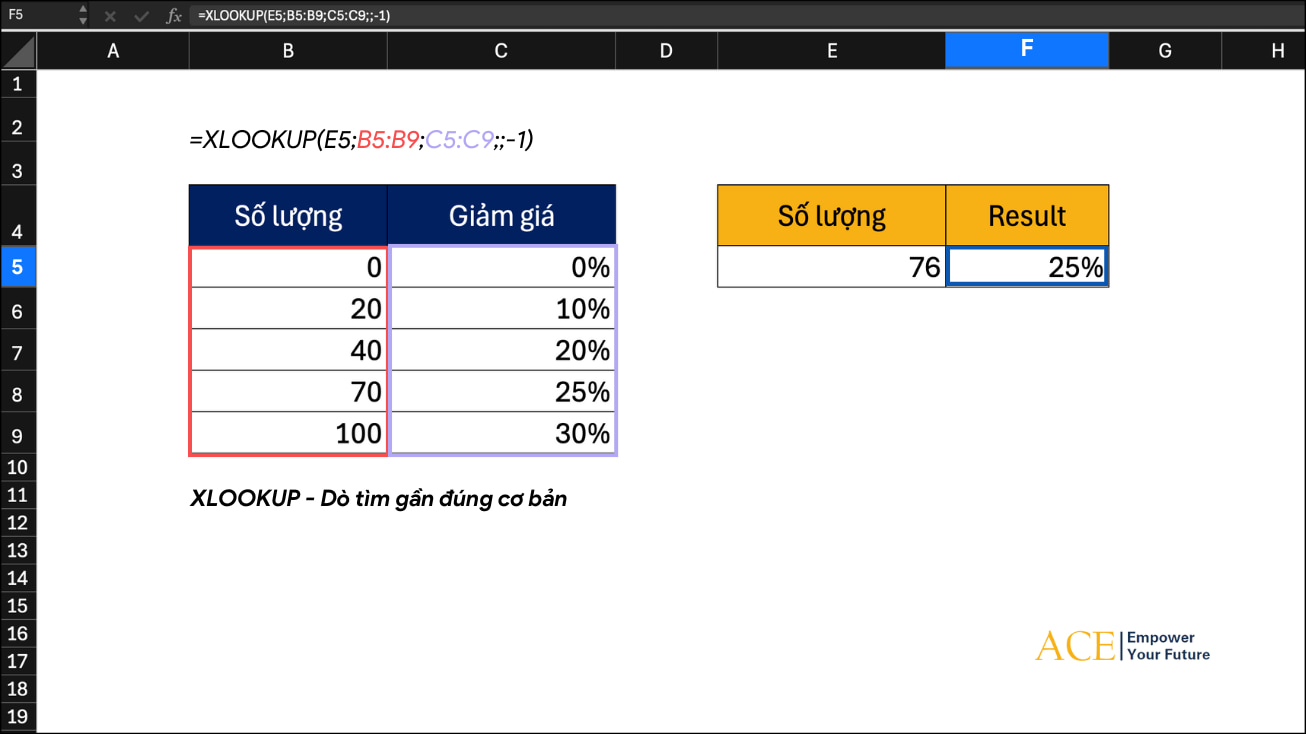Select the 30% discount cell
The image size is (1306, 734).
501,434
